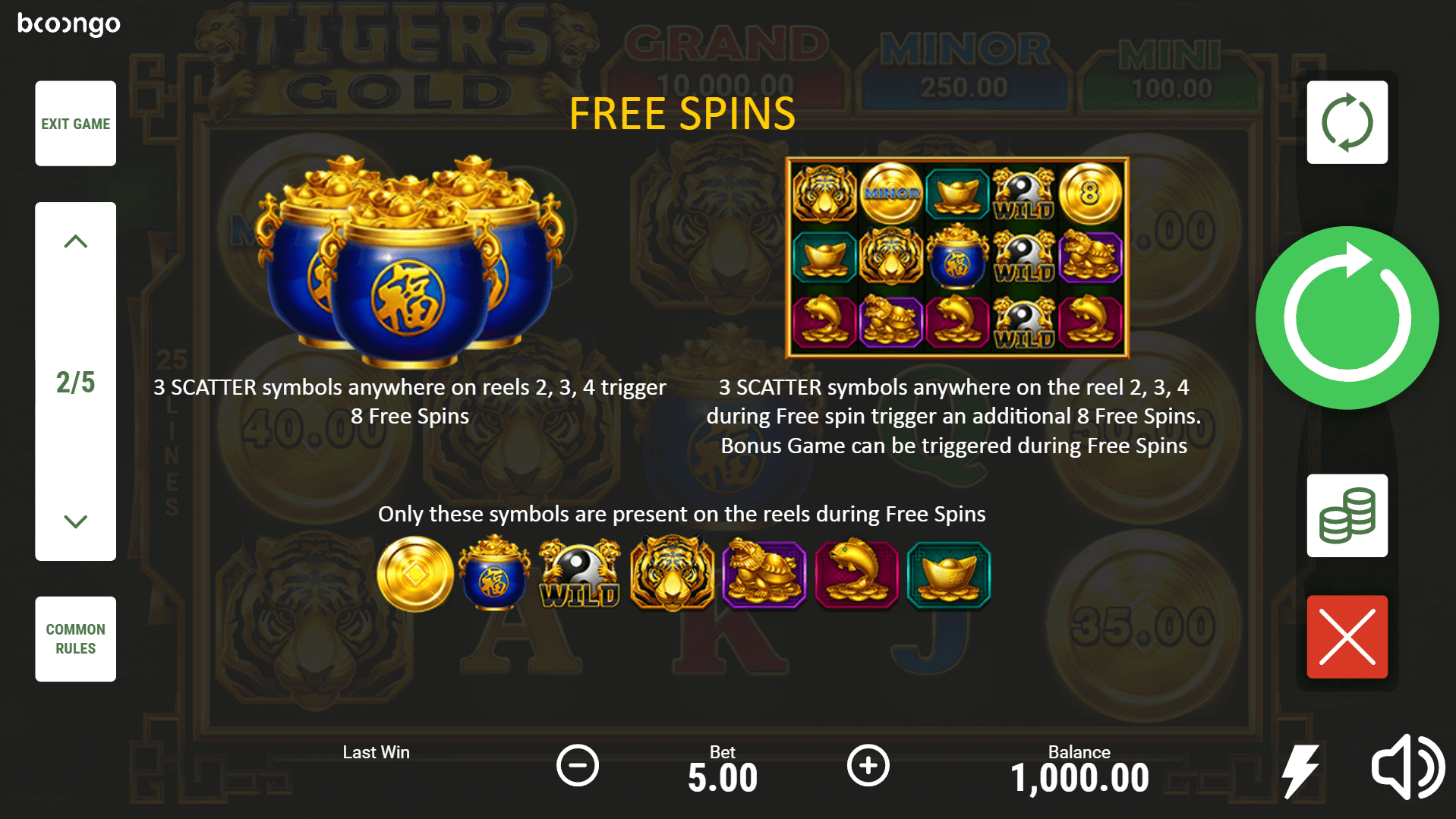The height and width of the screenshot is (819, 1456).
Task: Click the gold ingot symbol
Action: click(x=949, y=575)
